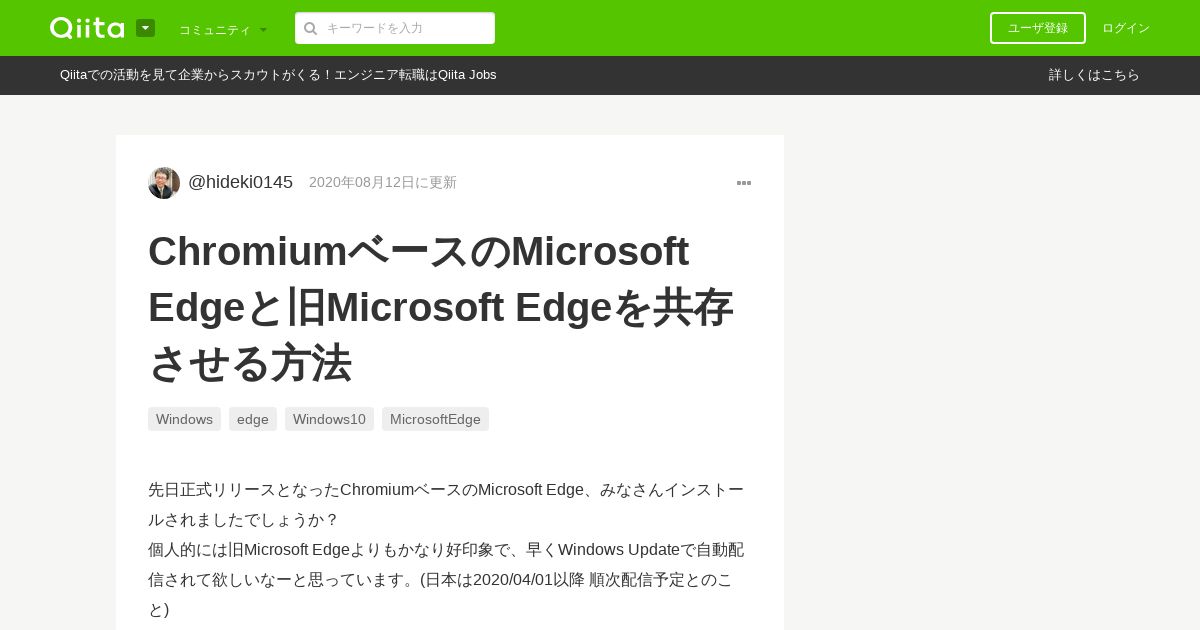The height and width of the screenshot is (630, 1200).
Task: Click 詳しくはこちら link
Action: [x=1094, y=75]
